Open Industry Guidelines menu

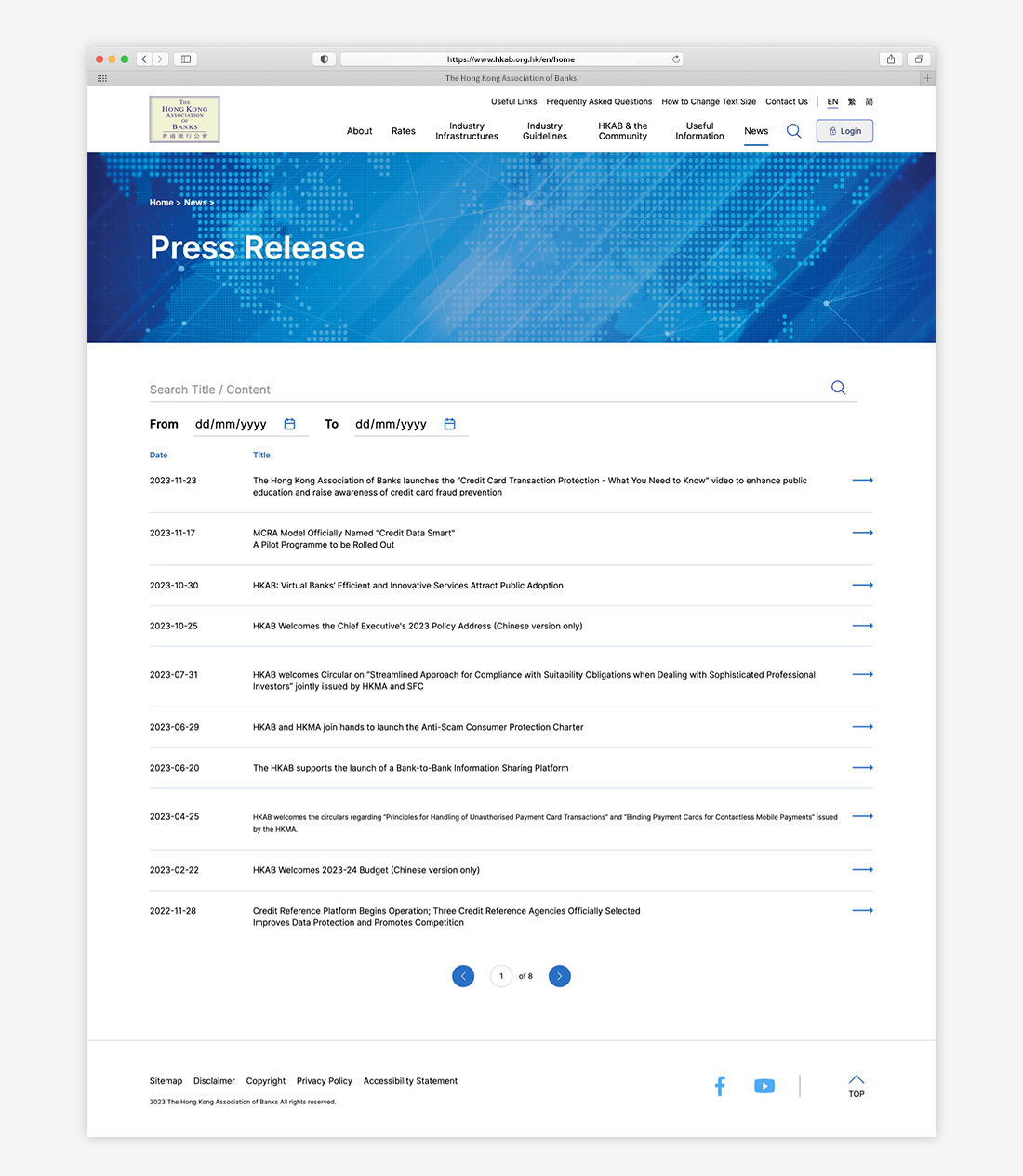tap(545, 131)
